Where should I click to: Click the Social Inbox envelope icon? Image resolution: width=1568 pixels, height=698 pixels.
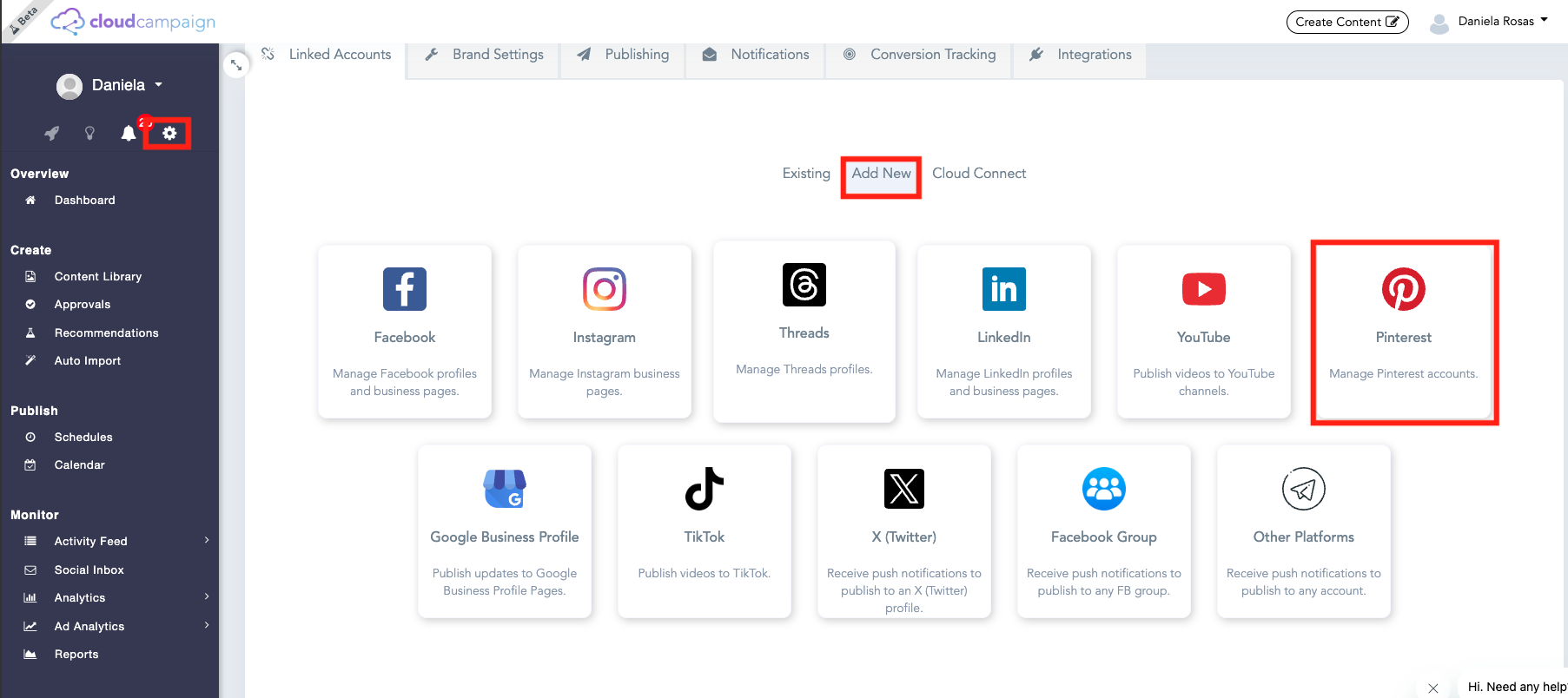(x=30, y=570)
